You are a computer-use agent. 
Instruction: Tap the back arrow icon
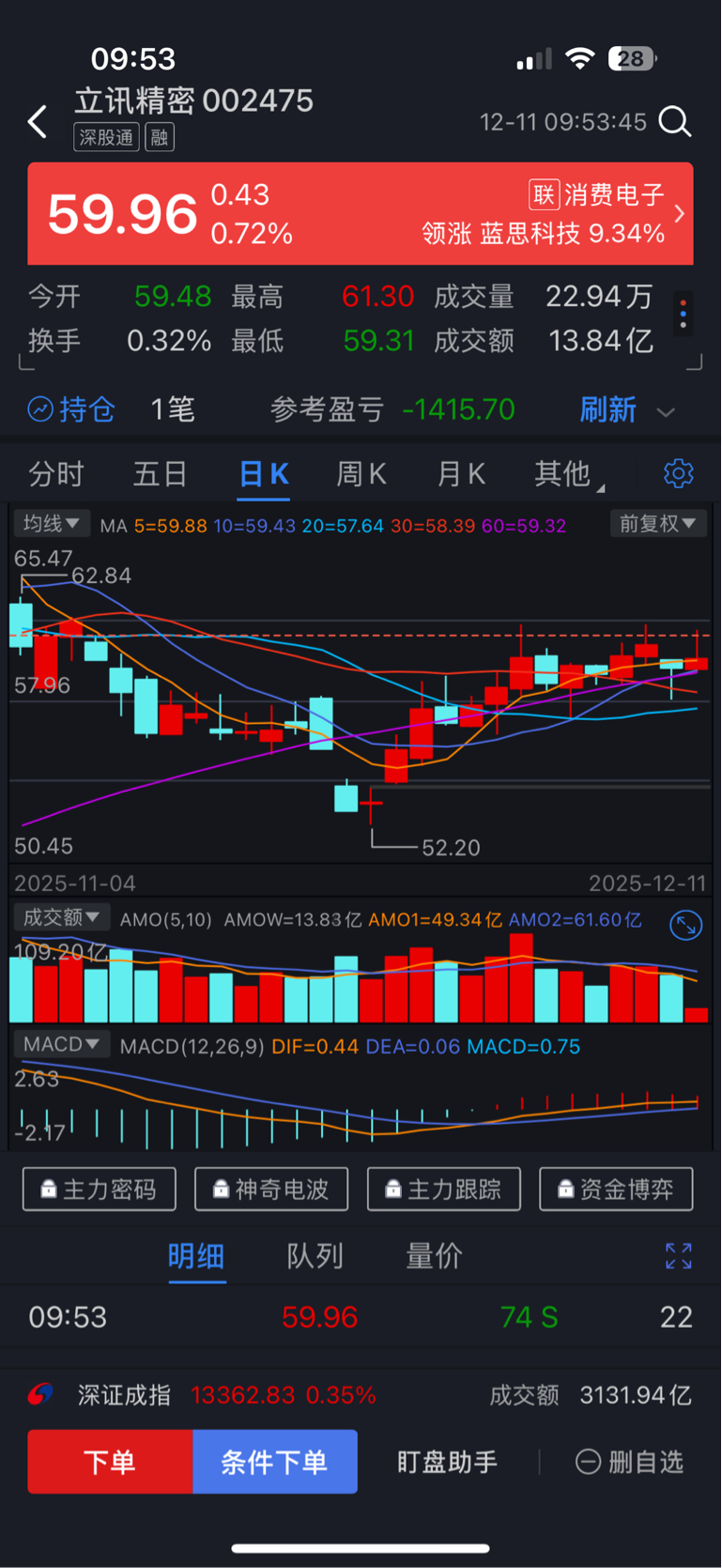pyautogui.click(x=38, y=122)
